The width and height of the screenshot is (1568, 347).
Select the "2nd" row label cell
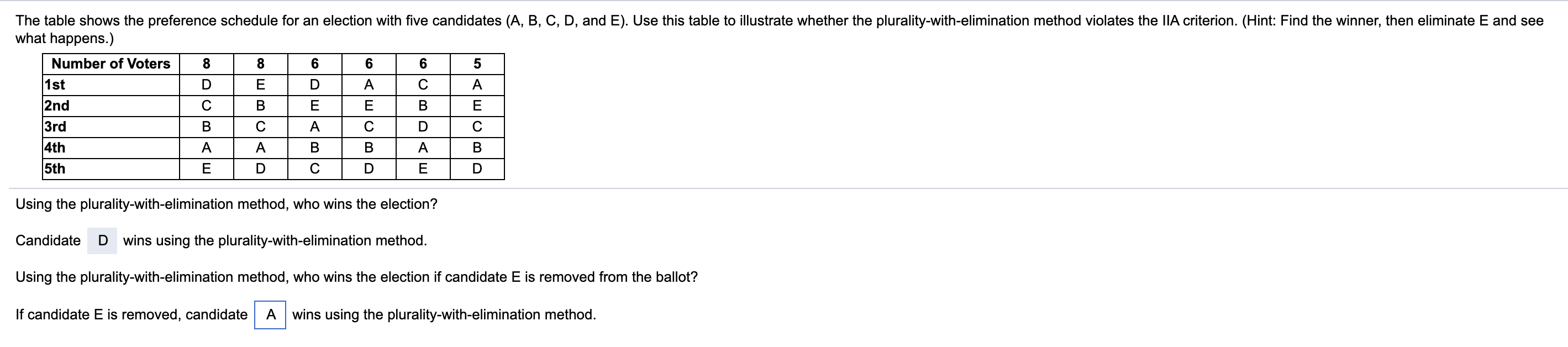pyautogui.click(x=111, y=106)
